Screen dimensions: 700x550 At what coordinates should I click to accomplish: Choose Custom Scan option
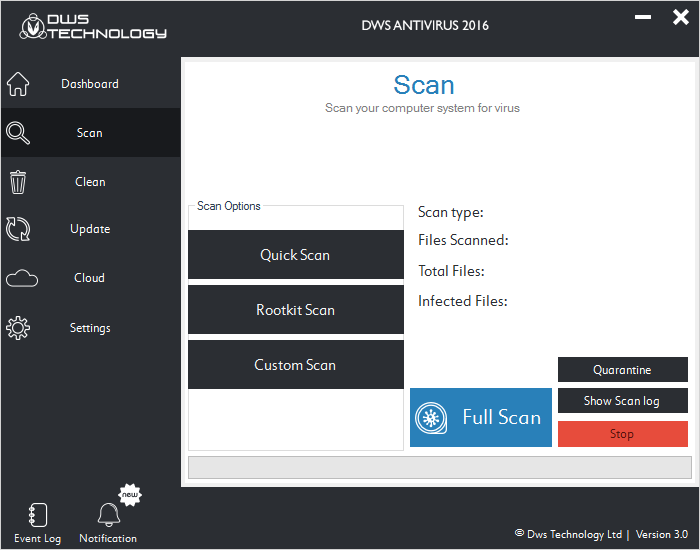pos(296,365)
